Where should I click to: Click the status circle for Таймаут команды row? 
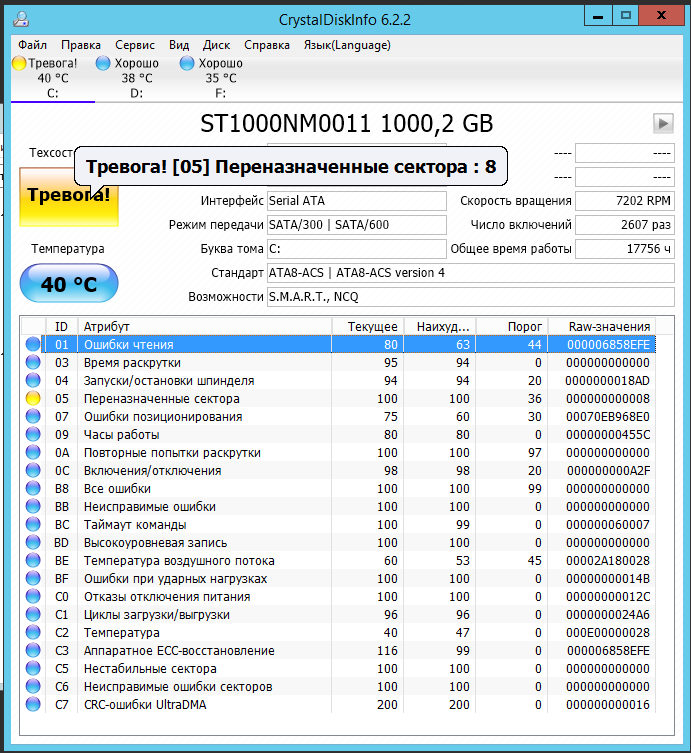33,524
